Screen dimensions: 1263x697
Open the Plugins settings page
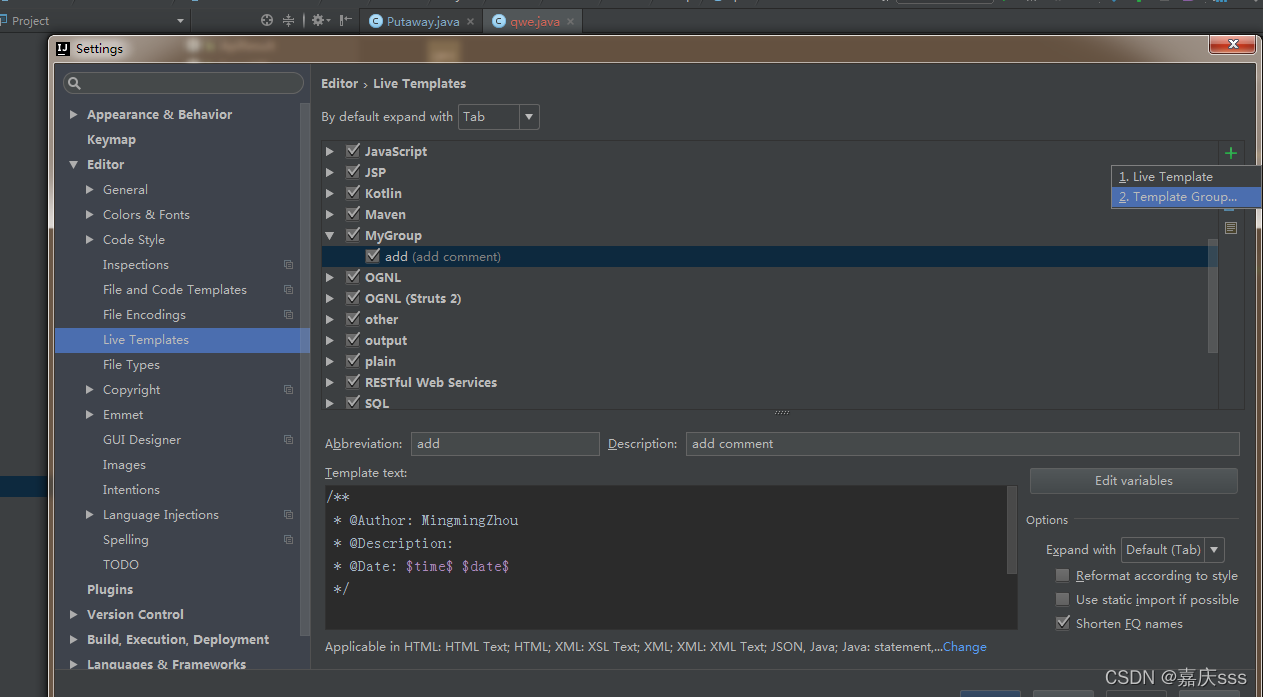[110, 590]
